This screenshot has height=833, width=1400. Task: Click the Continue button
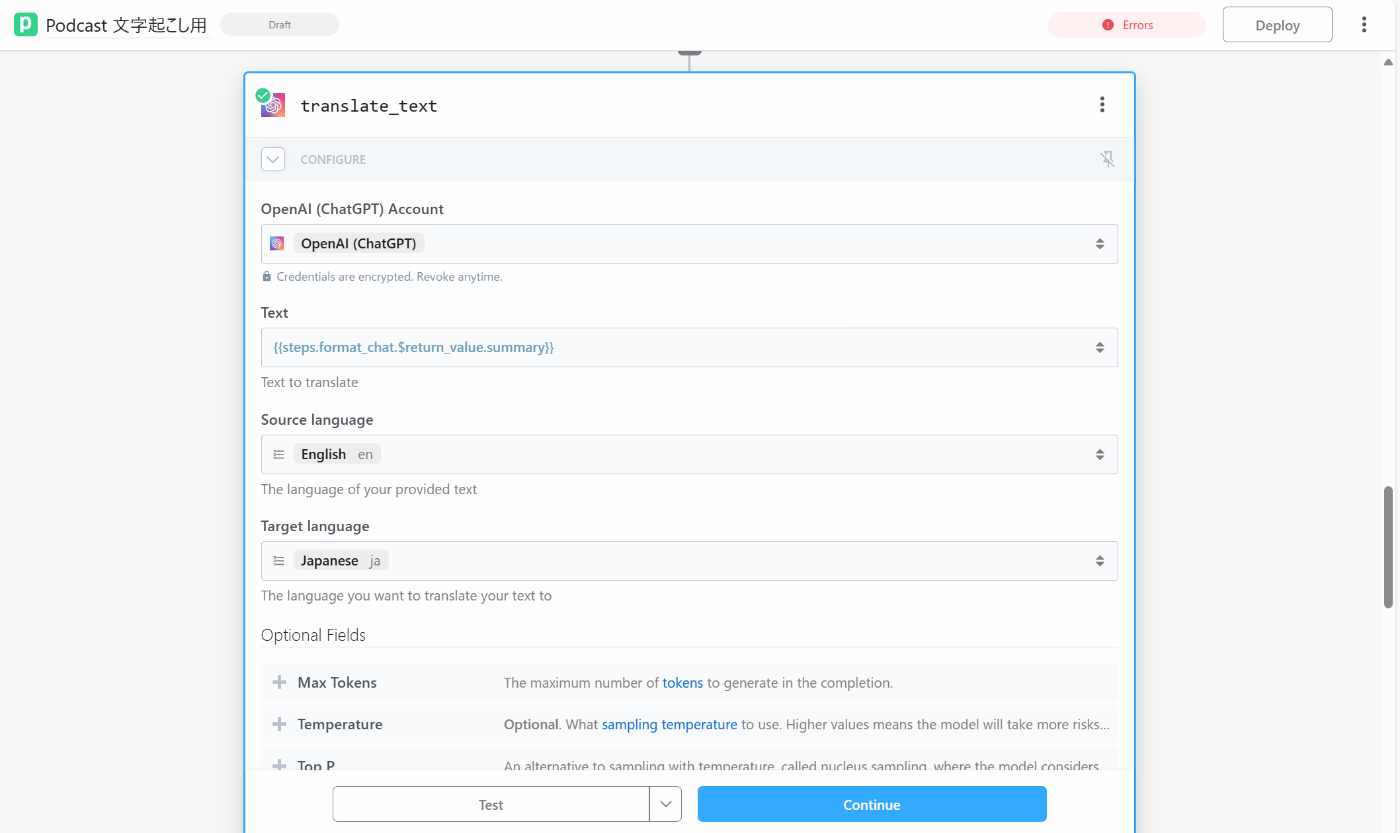click(x=872, y=804)
